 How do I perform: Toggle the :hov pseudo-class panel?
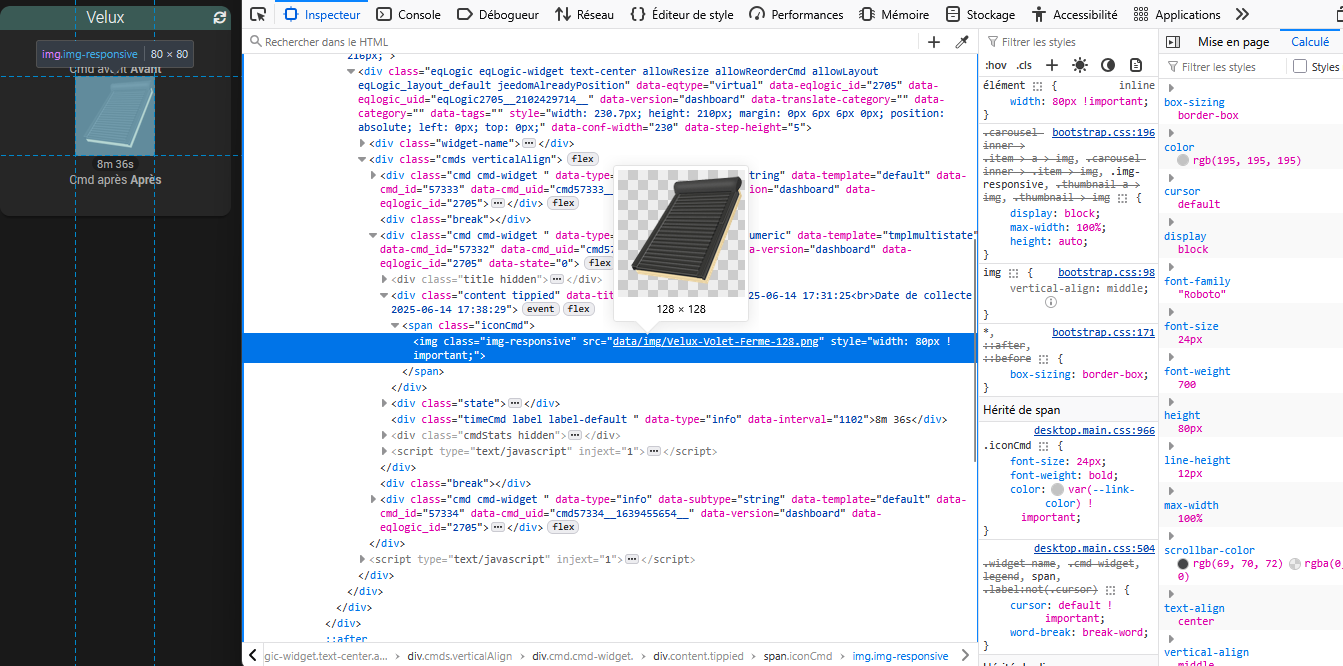pos(996,65)
